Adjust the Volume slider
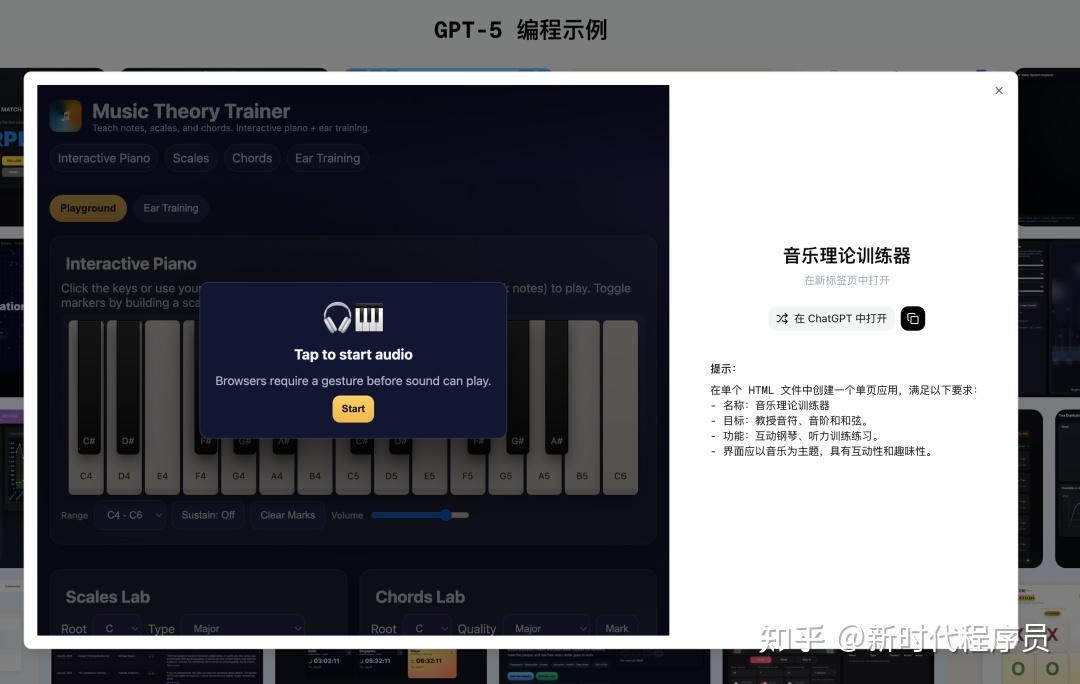Viewport: 1080px width, 684px height. coord(419,515)
